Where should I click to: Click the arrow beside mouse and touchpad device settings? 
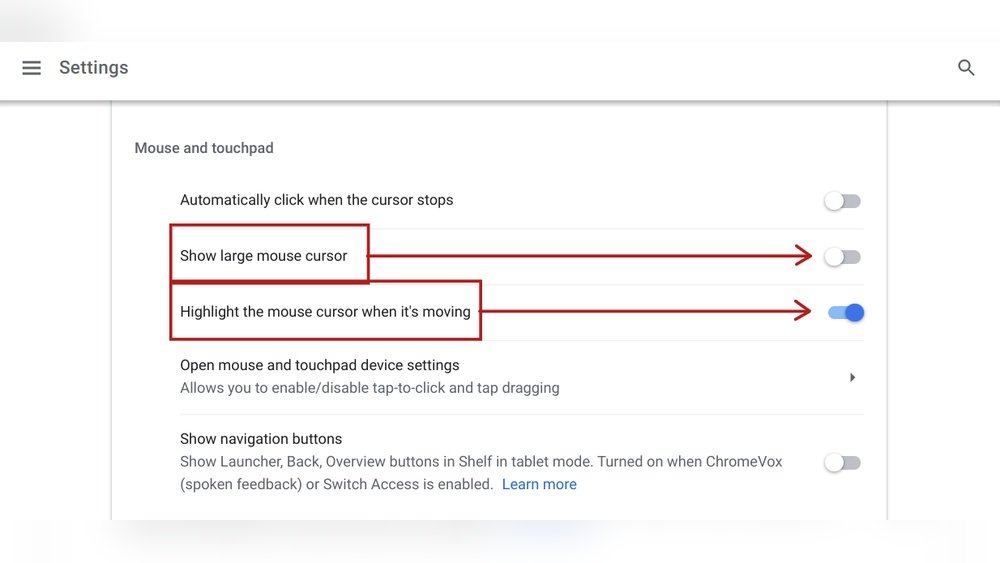click(852, 377)
